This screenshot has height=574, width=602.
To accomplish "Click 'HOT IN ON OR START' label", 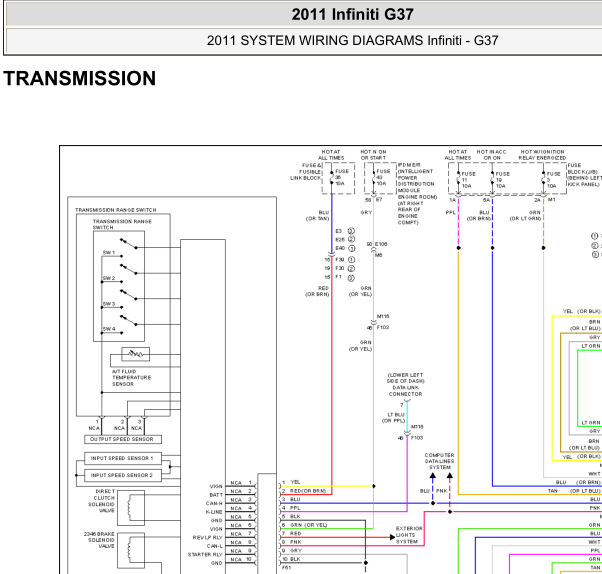I will click(x=373, y=155).
